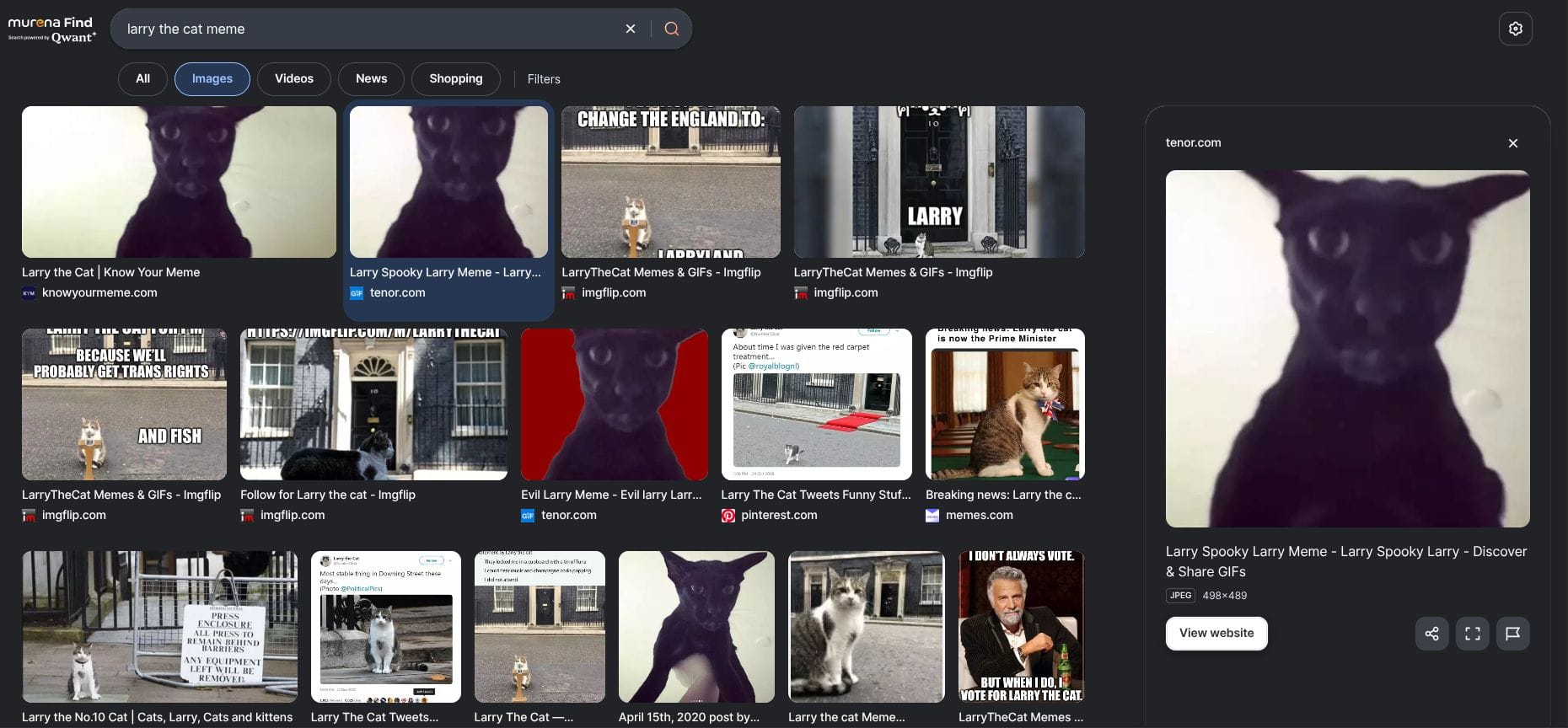The width and height of the screenshot is (1568, 728).
Task: Open the Breaking news memes.com result link
Action: (x=1002, y=495)
